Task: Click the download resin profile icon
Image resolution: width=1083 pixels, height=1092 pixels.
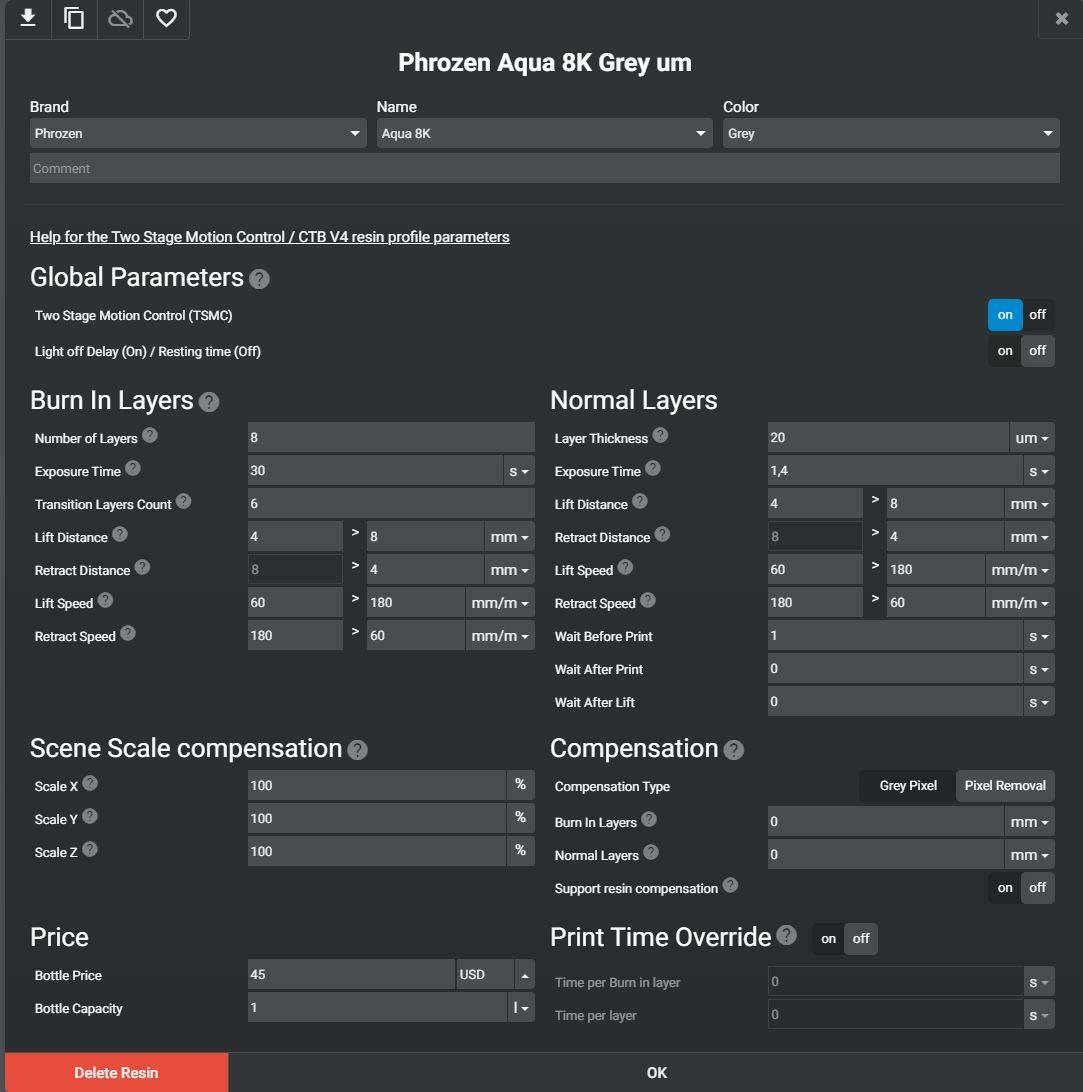Action: coord(28,18)
